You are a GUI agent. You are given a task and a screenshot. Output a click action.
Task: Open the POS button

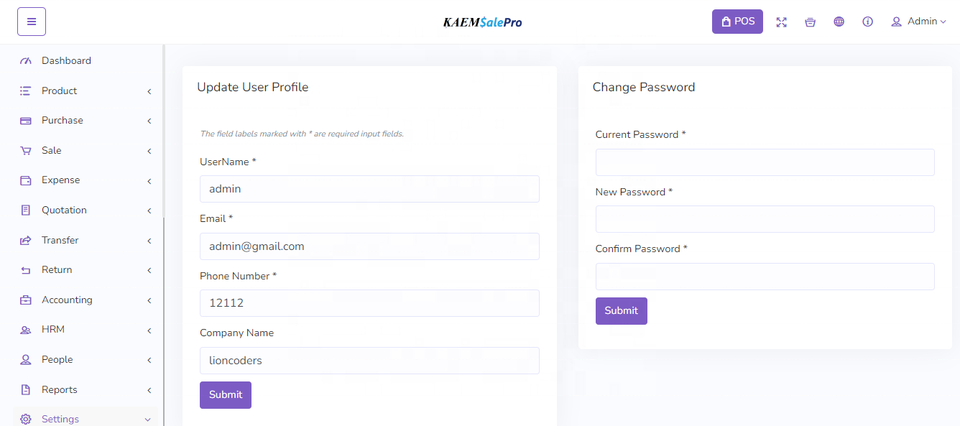click(737, 22)
